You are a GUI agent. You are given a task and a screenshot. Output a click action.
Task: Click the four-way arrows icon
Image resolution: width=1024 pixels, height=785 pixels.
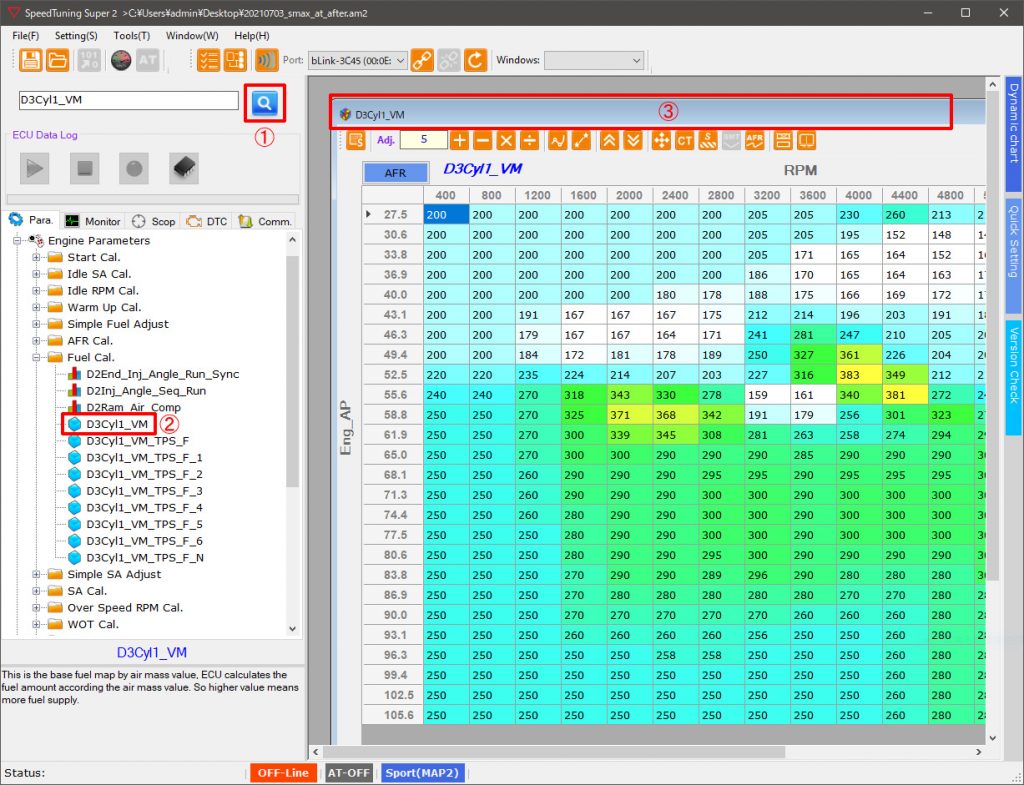[x=661, y=140]
